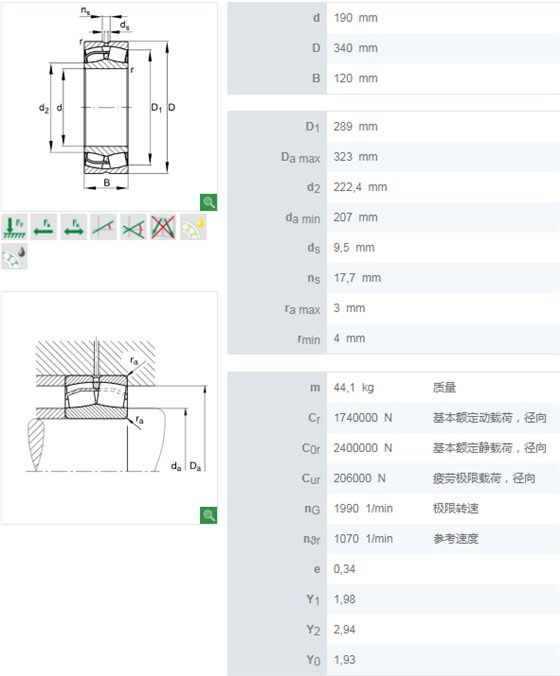The image size is (560, 676).
Task: Click the dynamic angular misalignment icon
Action: [133, 227]
